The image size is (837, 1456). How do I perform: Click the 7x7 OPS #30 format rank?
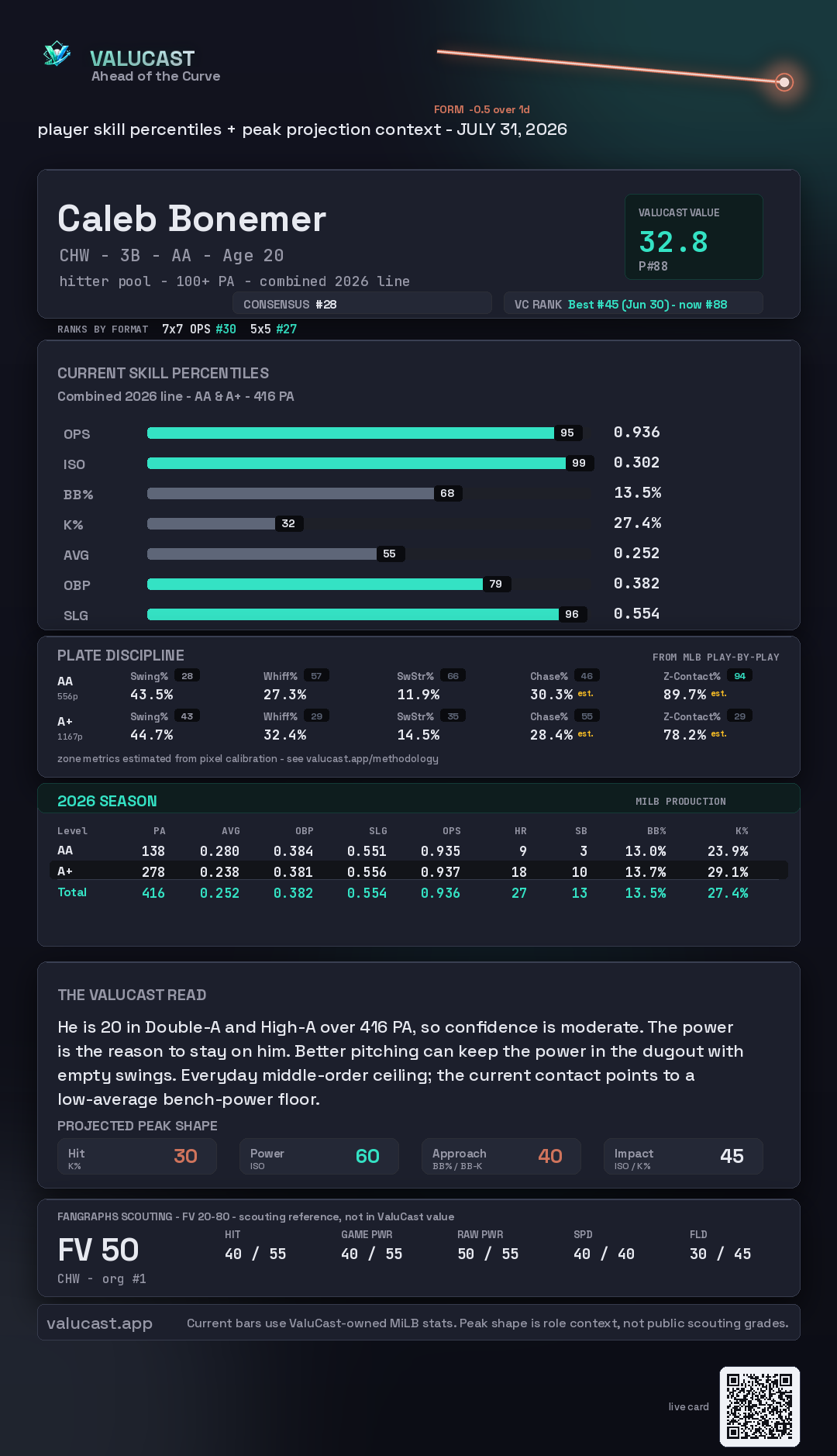(x=199, y=329)
